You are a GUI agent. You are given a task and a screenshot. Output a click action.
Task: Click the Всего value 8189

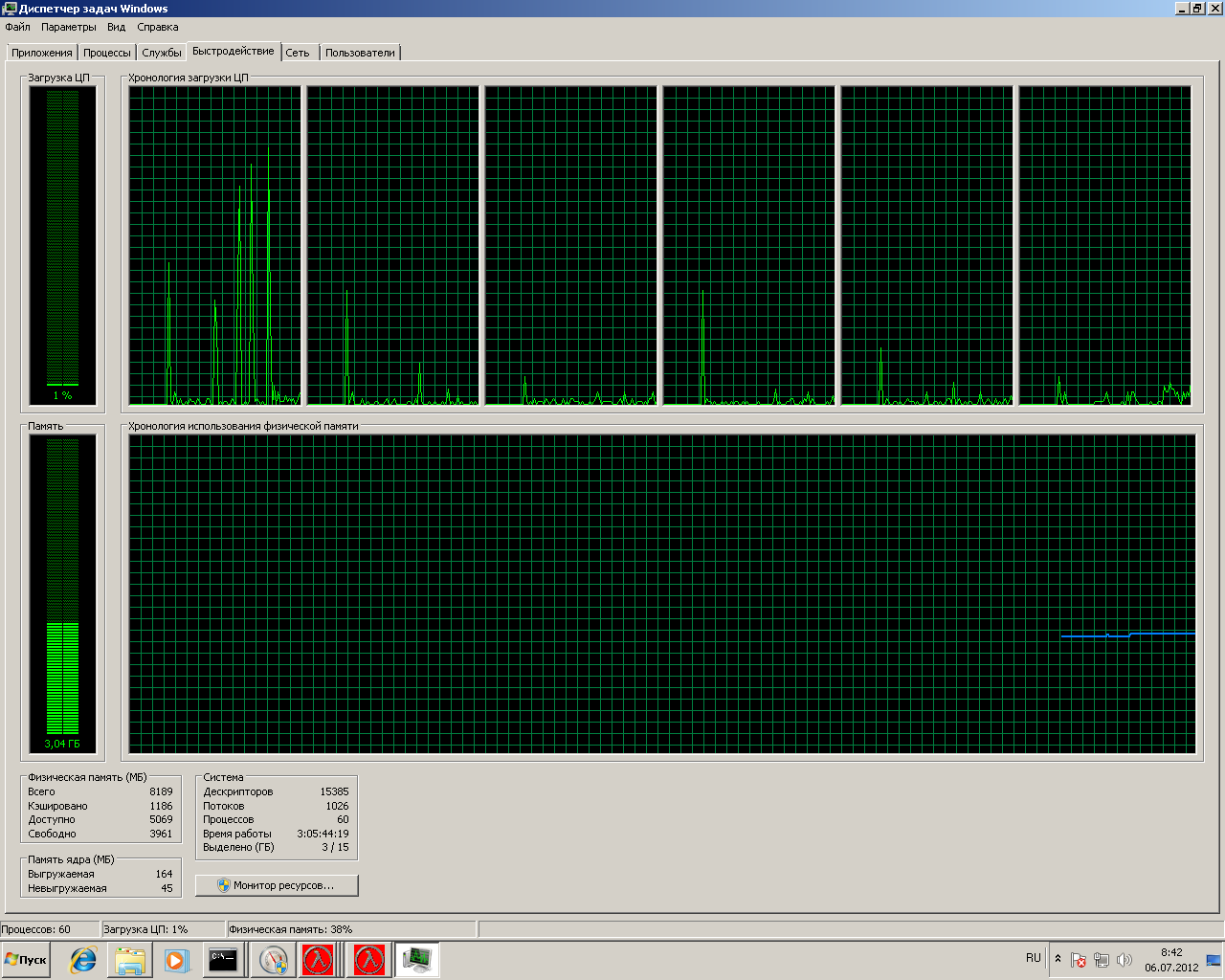161,791
